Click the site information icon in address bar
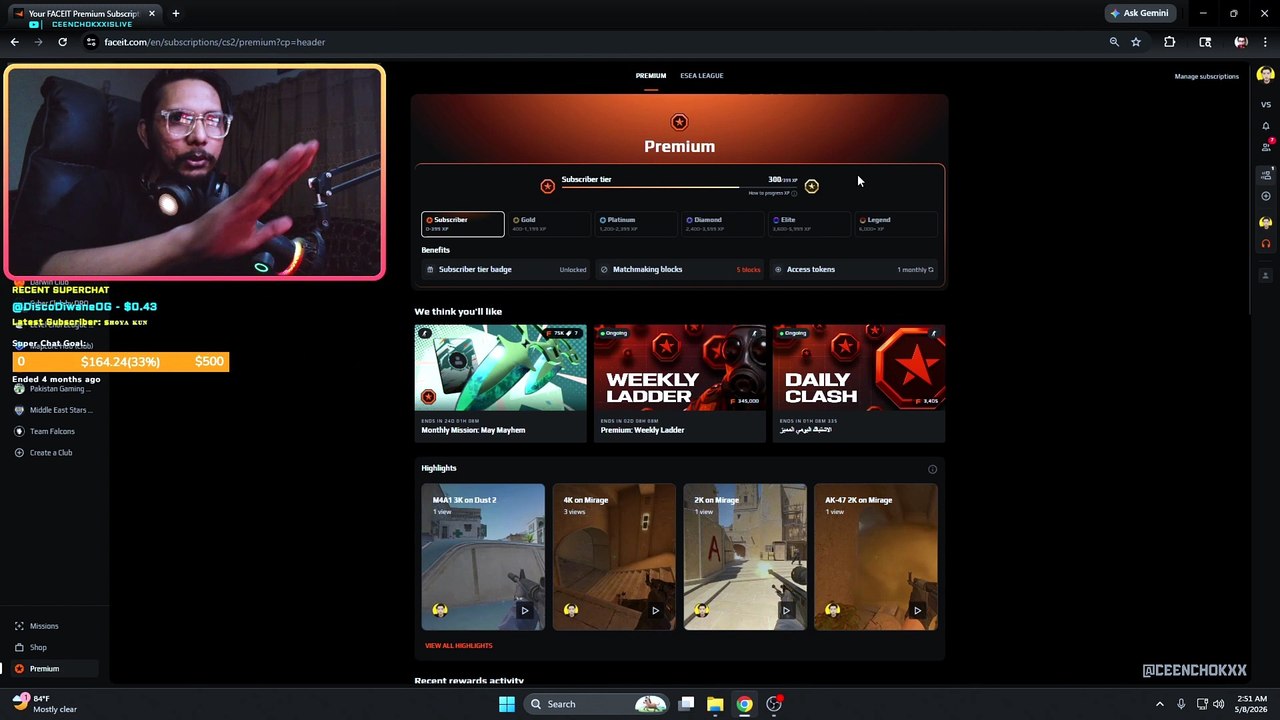This screenshot has height=720, width=1280. 91,42
